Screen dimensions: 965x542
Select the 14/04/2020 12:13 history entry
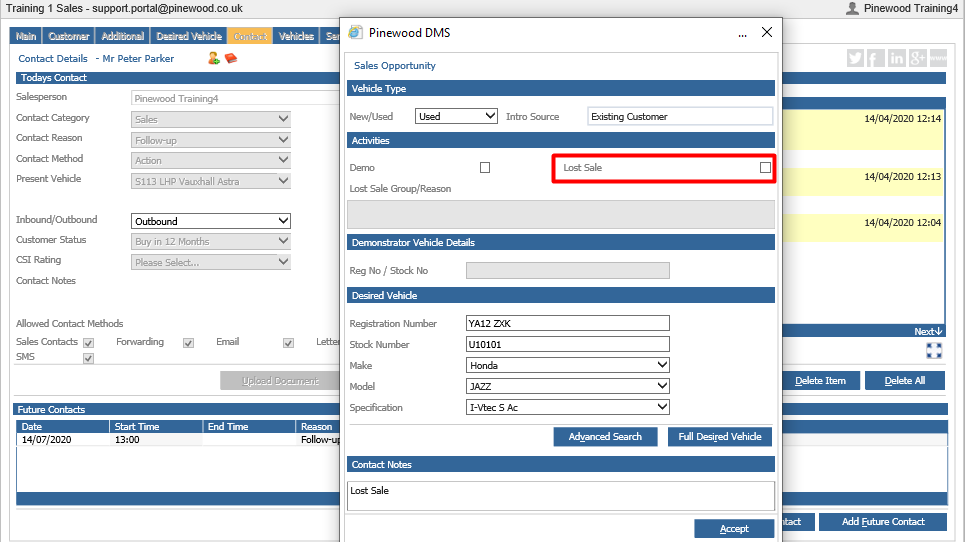[863, 182]
